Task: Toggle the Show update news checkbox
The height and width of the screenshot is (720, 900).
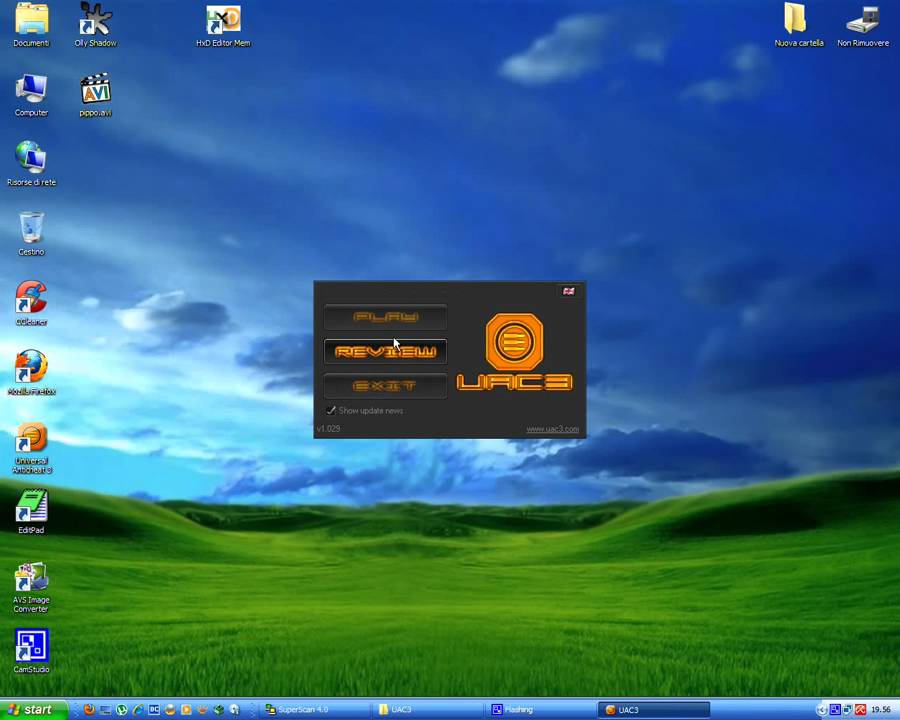Action: coord(331,410)
